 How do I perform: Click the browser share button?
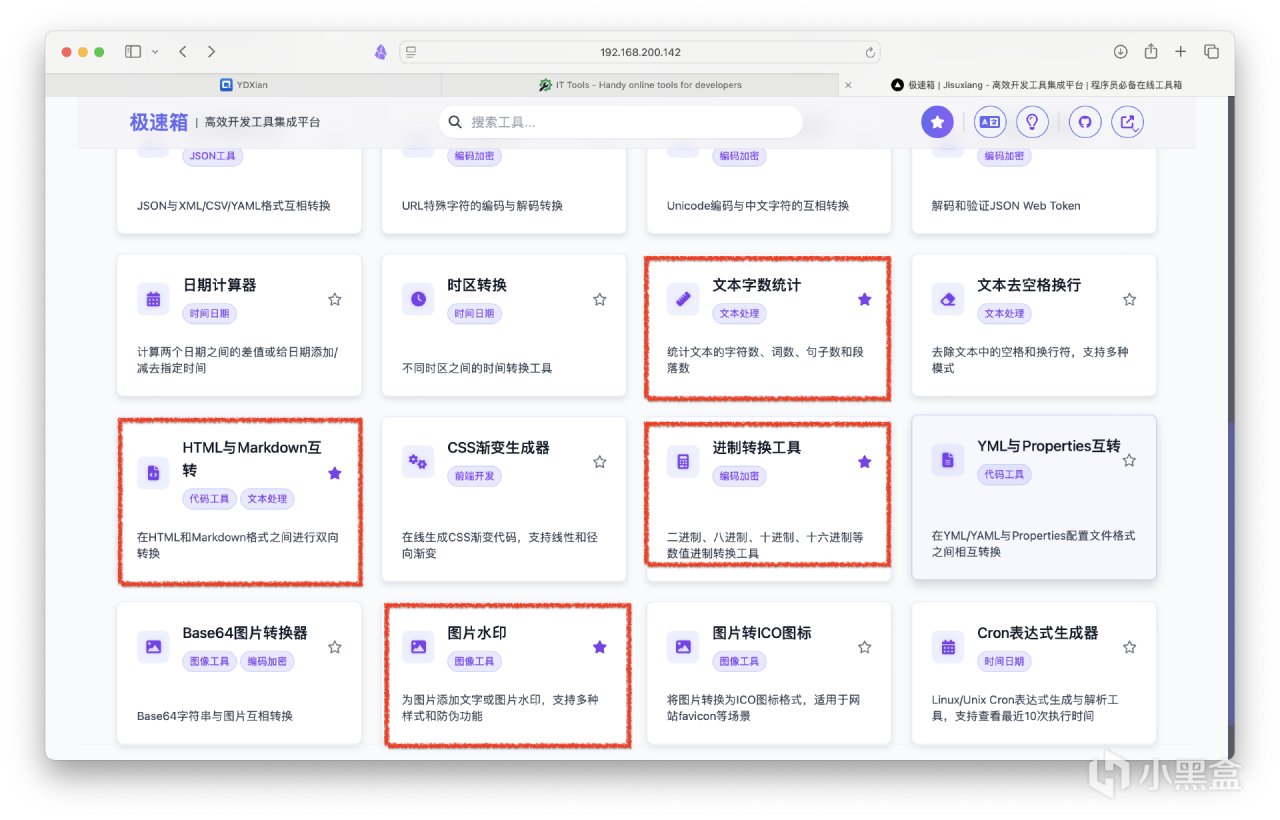click(1151, 51)
